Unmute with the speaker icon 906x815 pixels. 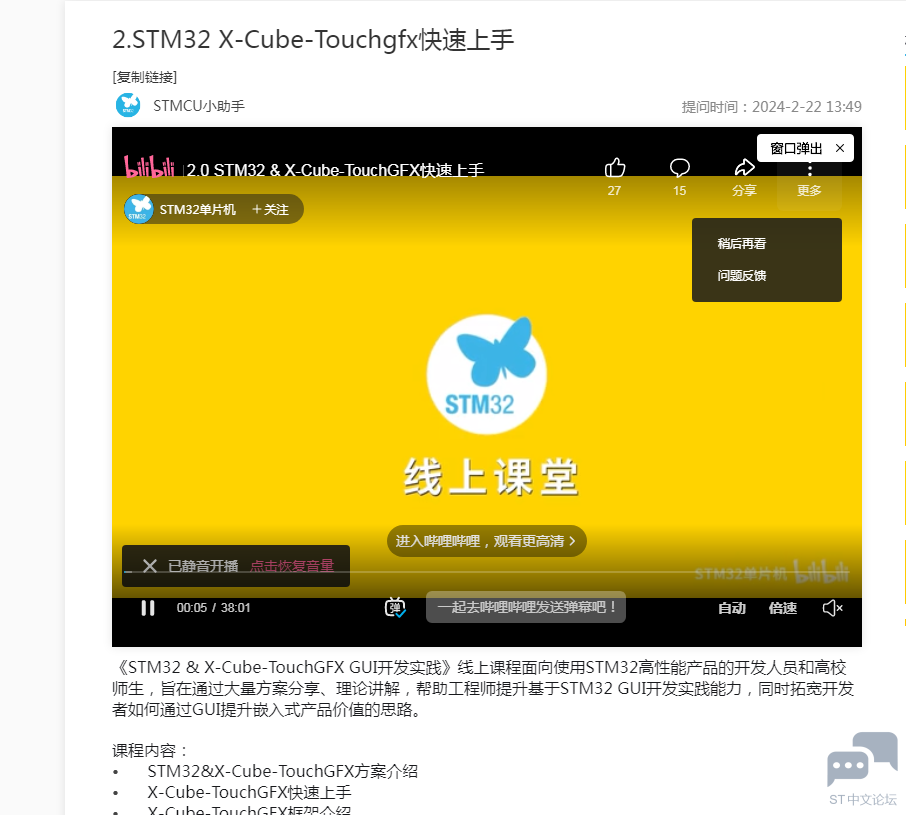[x=833, y=608]
